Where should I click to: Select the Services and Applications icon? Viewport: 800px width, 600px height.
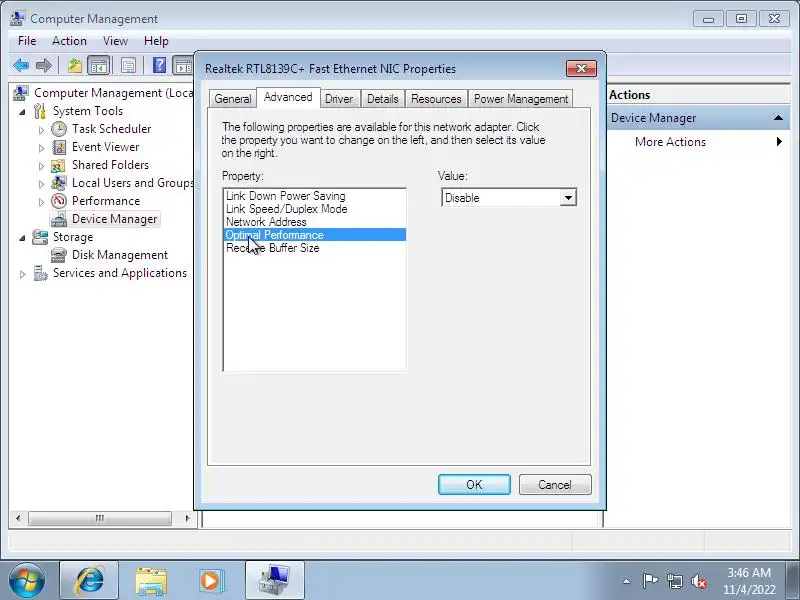40,273
